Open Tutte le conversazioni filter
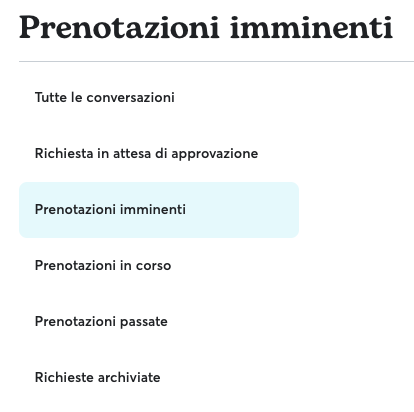 [x=159, y=98]
